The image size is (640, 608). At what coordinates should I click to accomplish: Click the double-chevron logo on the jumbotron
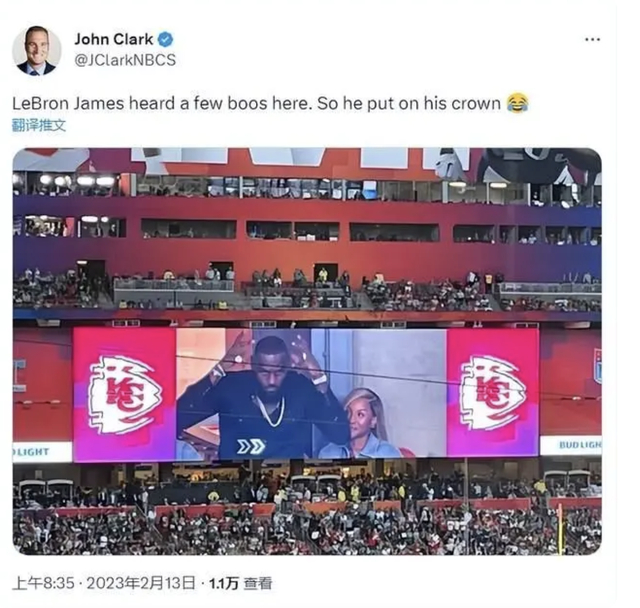pos(251,446)
